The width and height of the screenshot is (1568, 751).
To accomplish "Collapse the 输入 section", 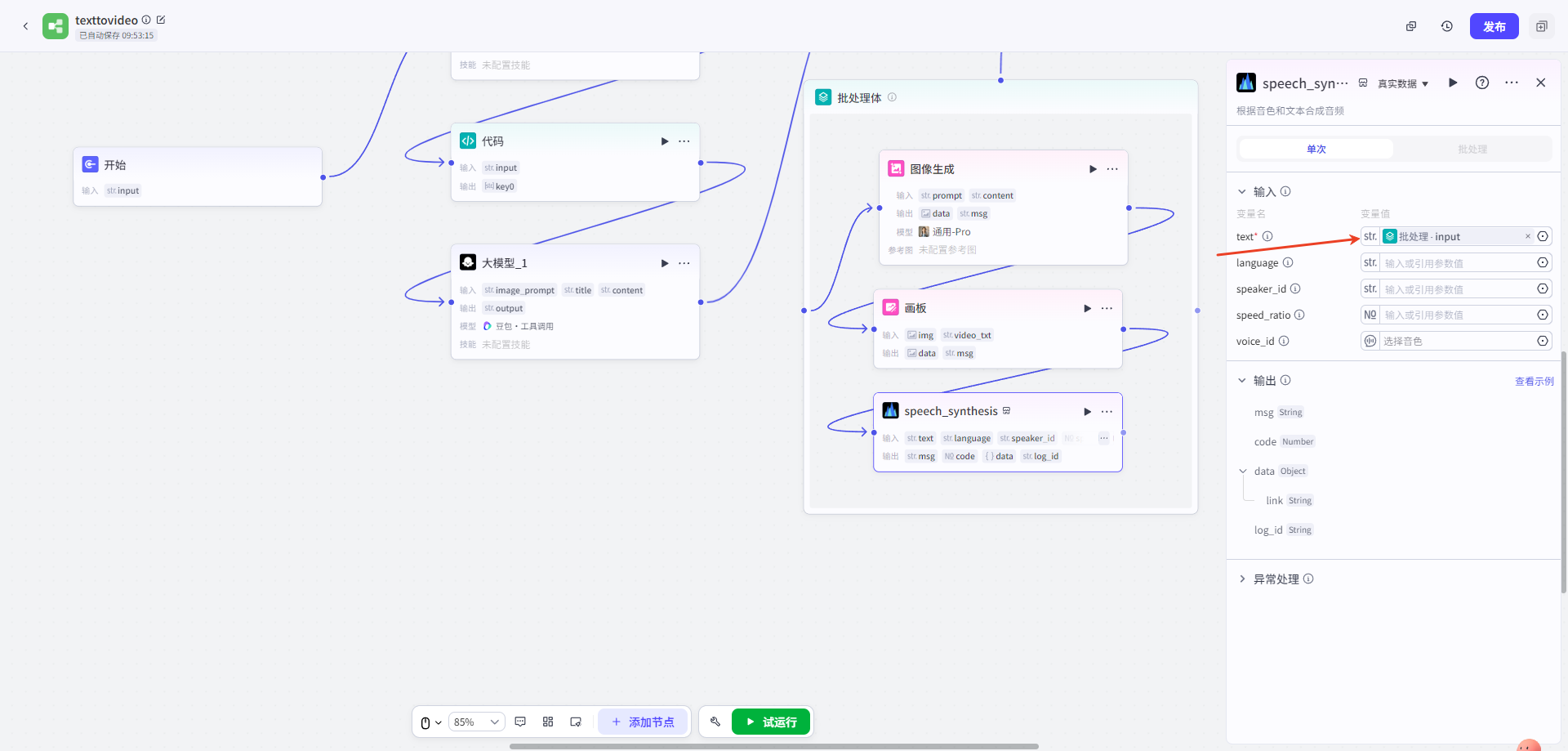I will (x=1242, y=191).
